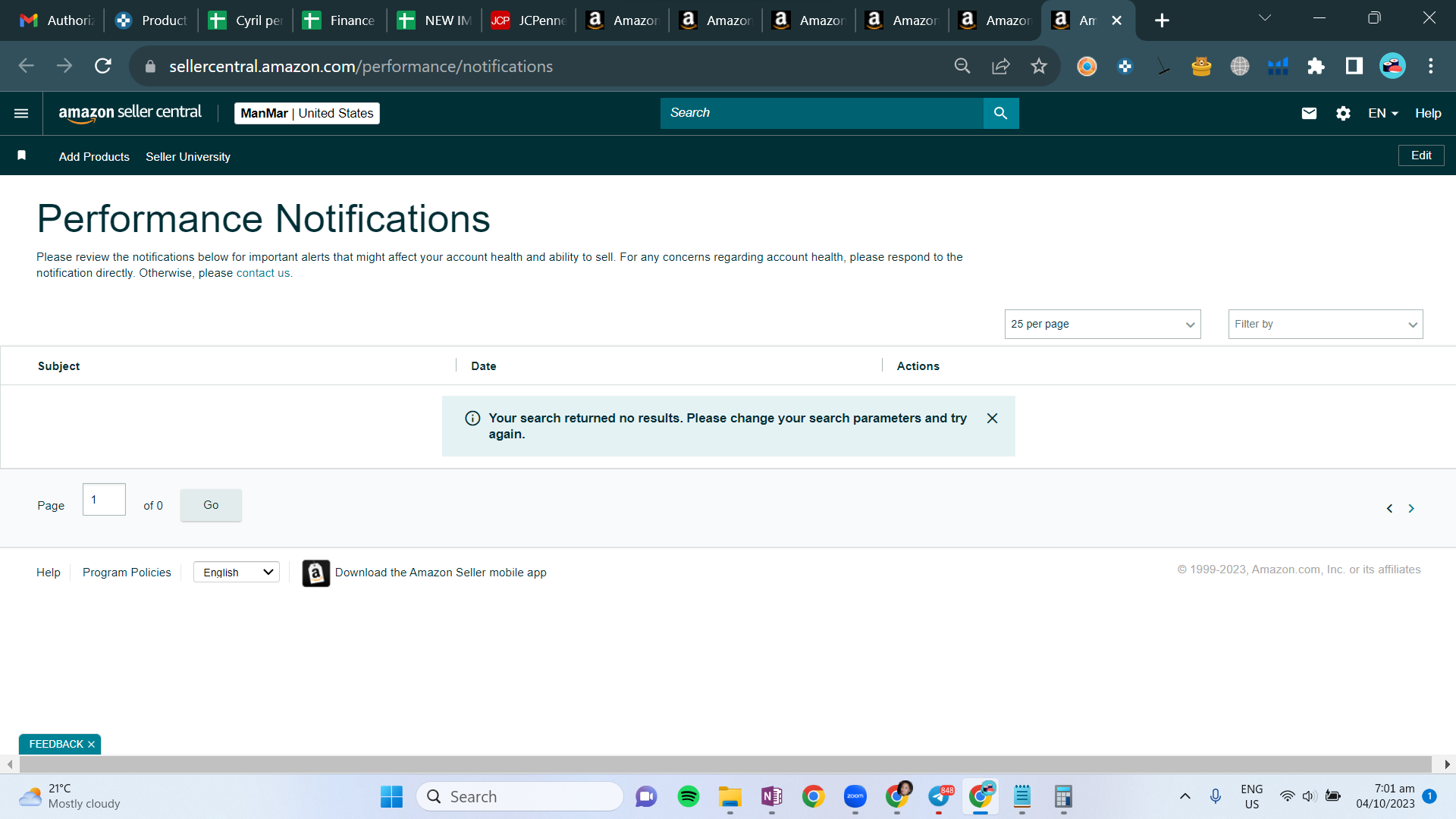Open the Calculator from the taskbar
The width and height of the screenshot is (1456, 819).
[x=1063, y=796]
